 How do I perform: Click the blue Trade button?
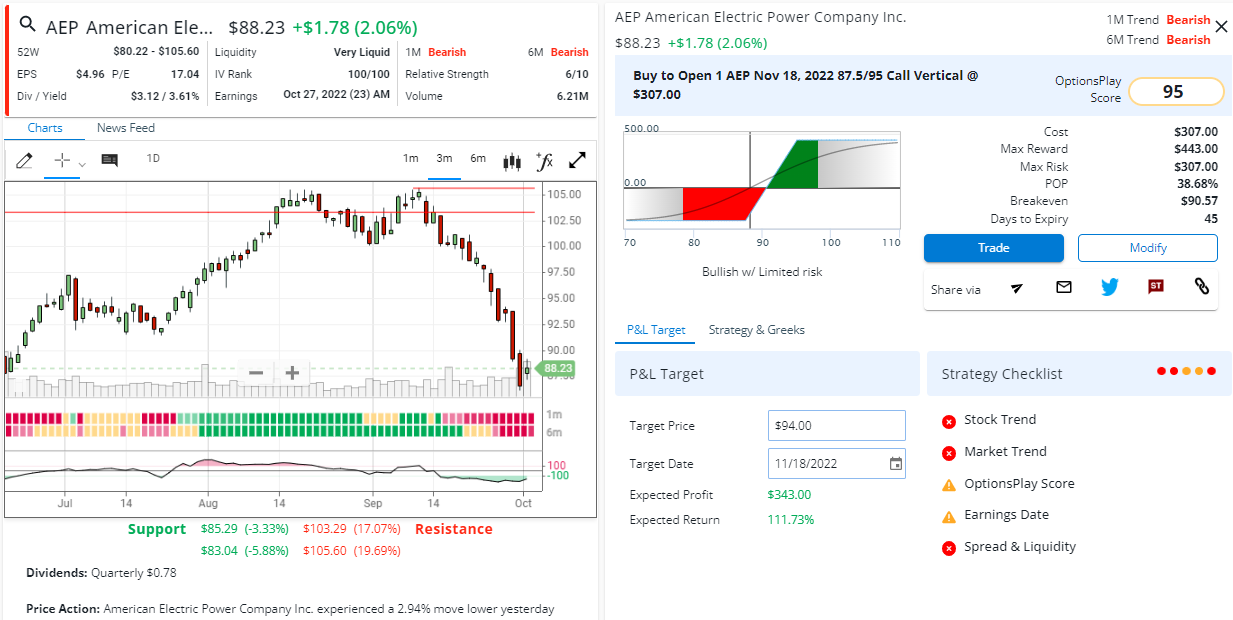(x=993, y=248)
